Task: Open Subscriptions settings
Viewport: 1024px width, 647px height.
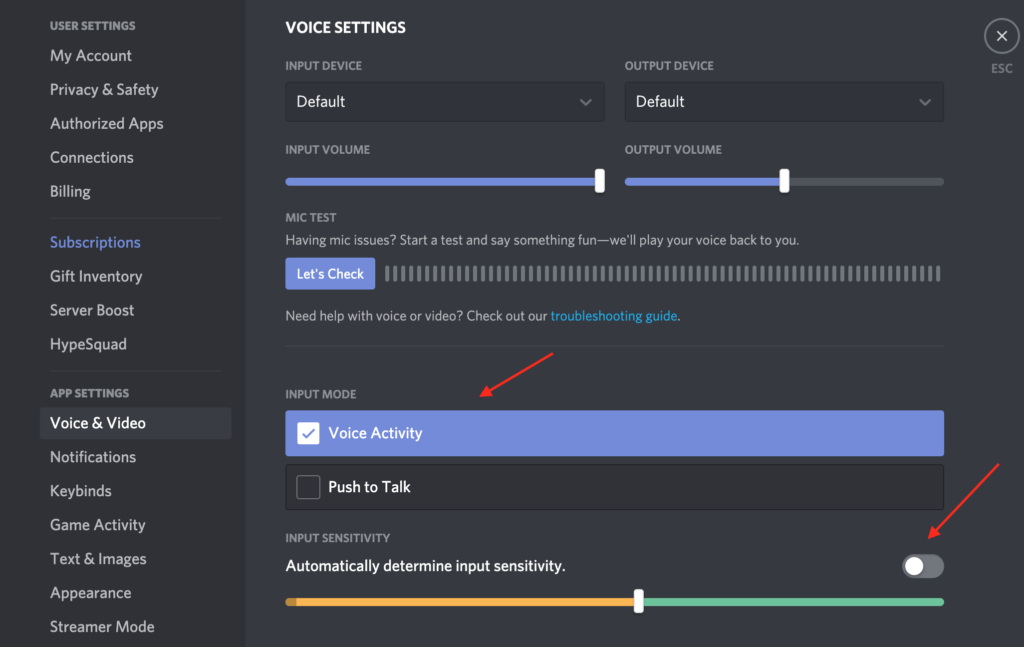Action: click(x=95, y=242)
